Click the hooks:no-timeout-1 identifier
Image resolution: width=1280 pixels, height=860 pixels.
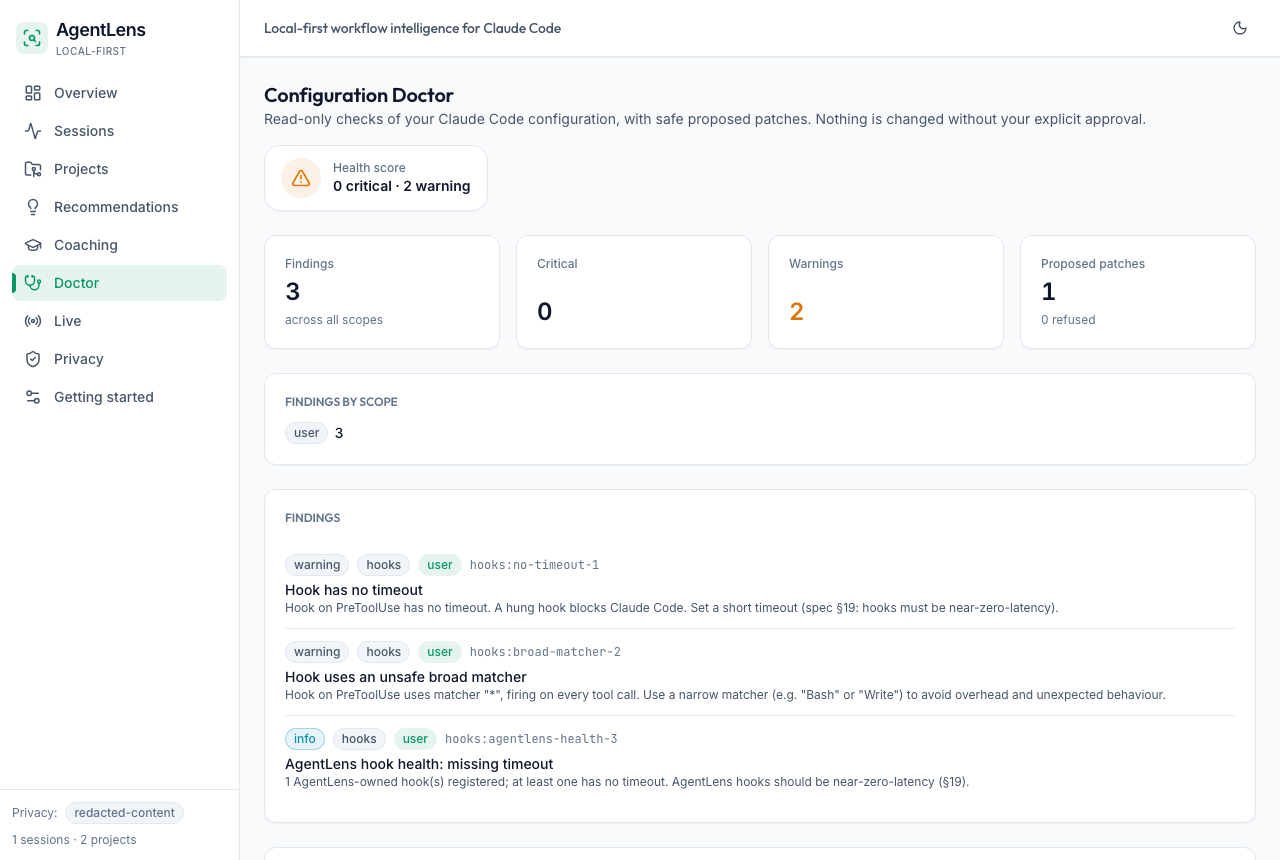534,565
